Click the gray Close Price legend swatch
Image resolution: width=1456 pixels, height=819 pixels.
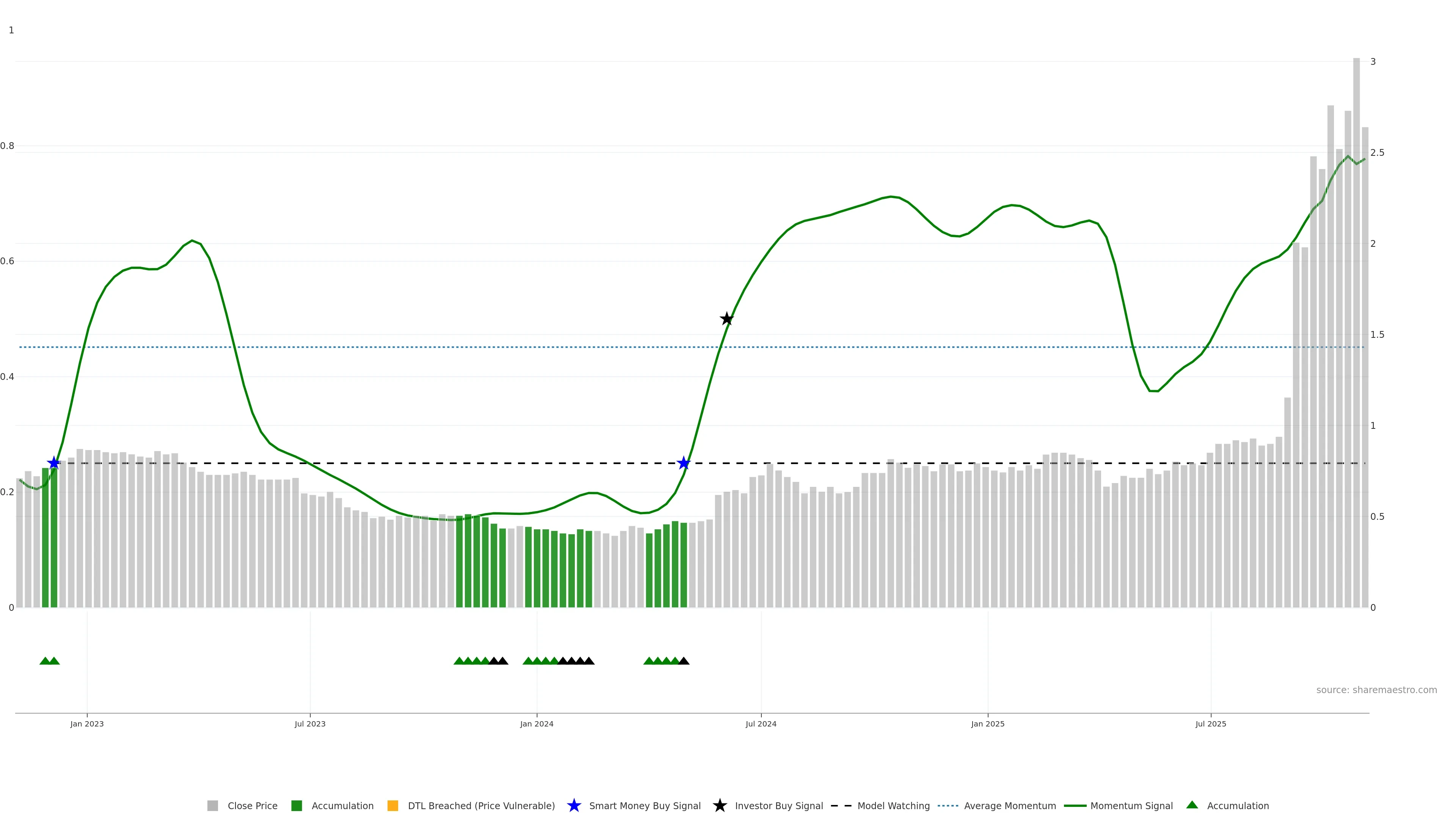pos(212,805)
